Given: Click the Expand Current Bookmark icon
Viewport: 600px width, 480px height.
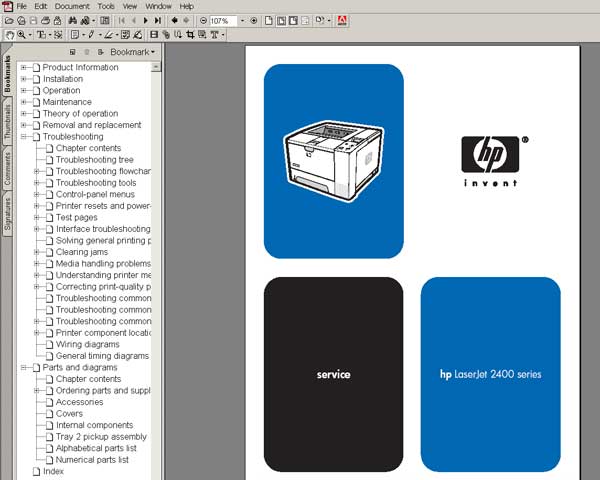Looking at the screenshot, I should [x=100, y=52].
